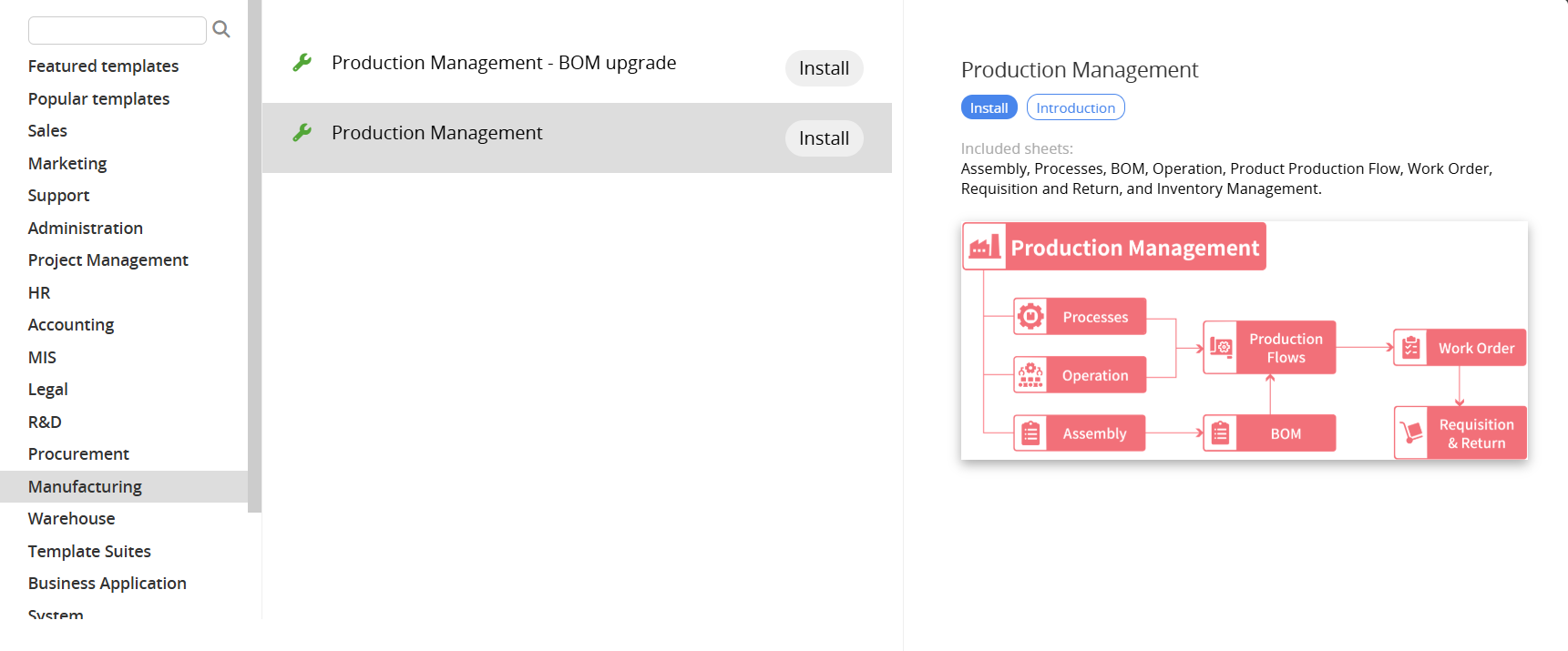Click wrench icon beside BOM upgrade template
The width and height of the screenshot is (1568, 651).
pyautogui.click(x=302, y=63)
